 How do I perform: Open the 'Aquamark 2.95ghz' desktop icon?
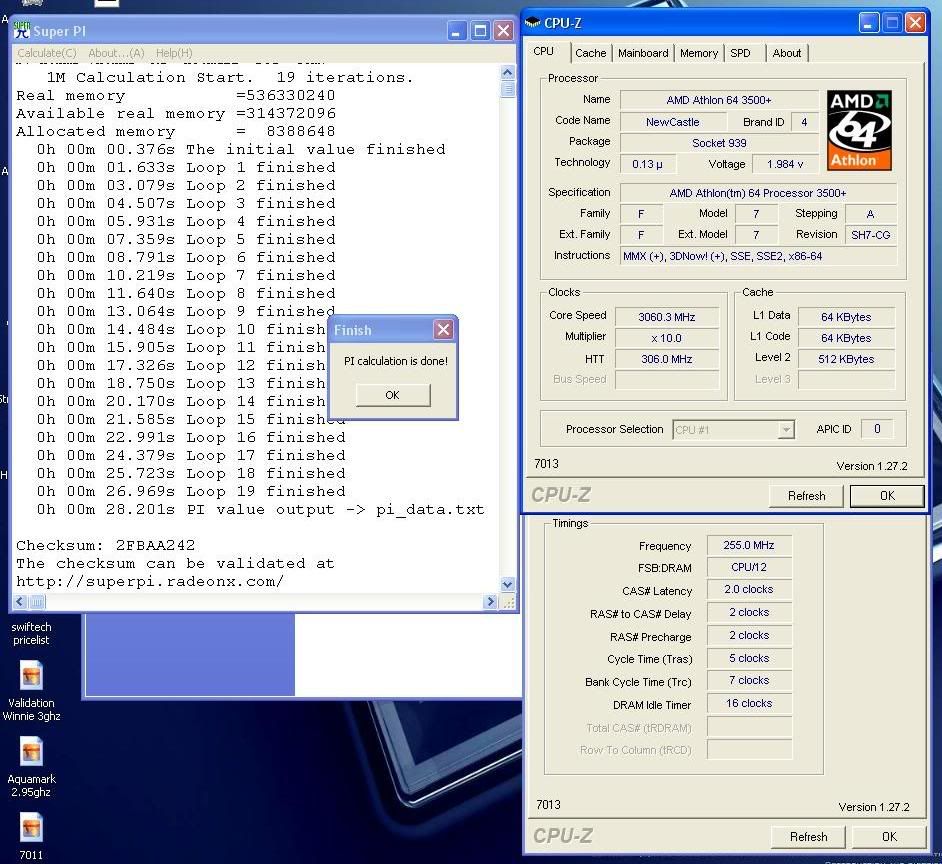point(31,767)
